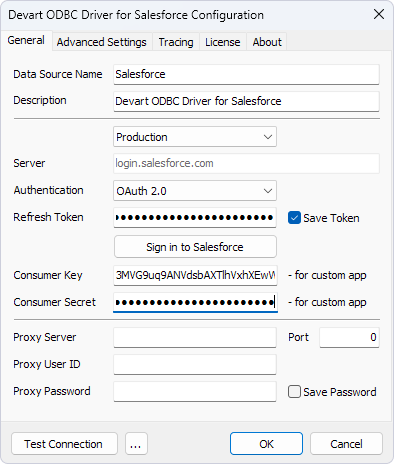394x464 pixels.
Task: Click the Consumer Key label
Action: (48, 275)
